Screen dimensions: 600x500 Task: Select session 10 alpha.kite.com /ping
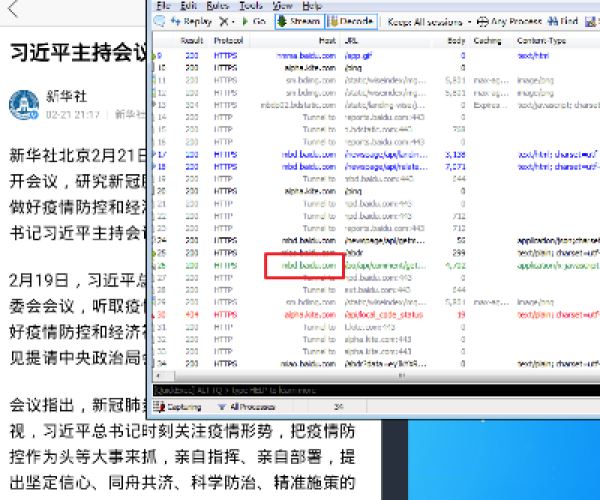[x=376, y=68]
